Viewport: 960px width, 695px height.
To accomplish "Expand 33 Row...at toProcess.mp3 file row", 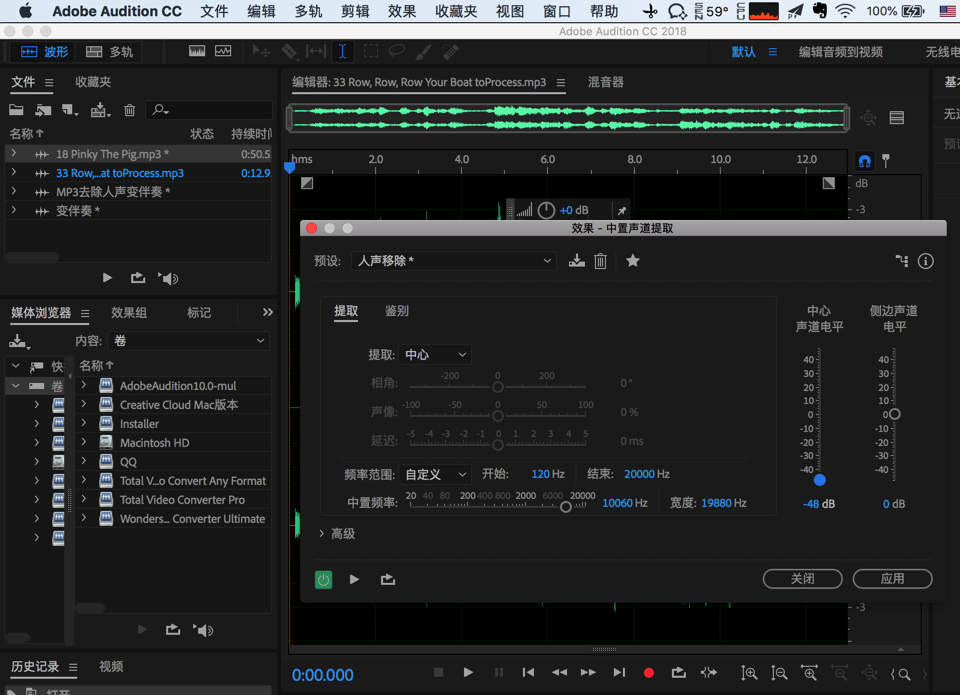I will point(13,173).
